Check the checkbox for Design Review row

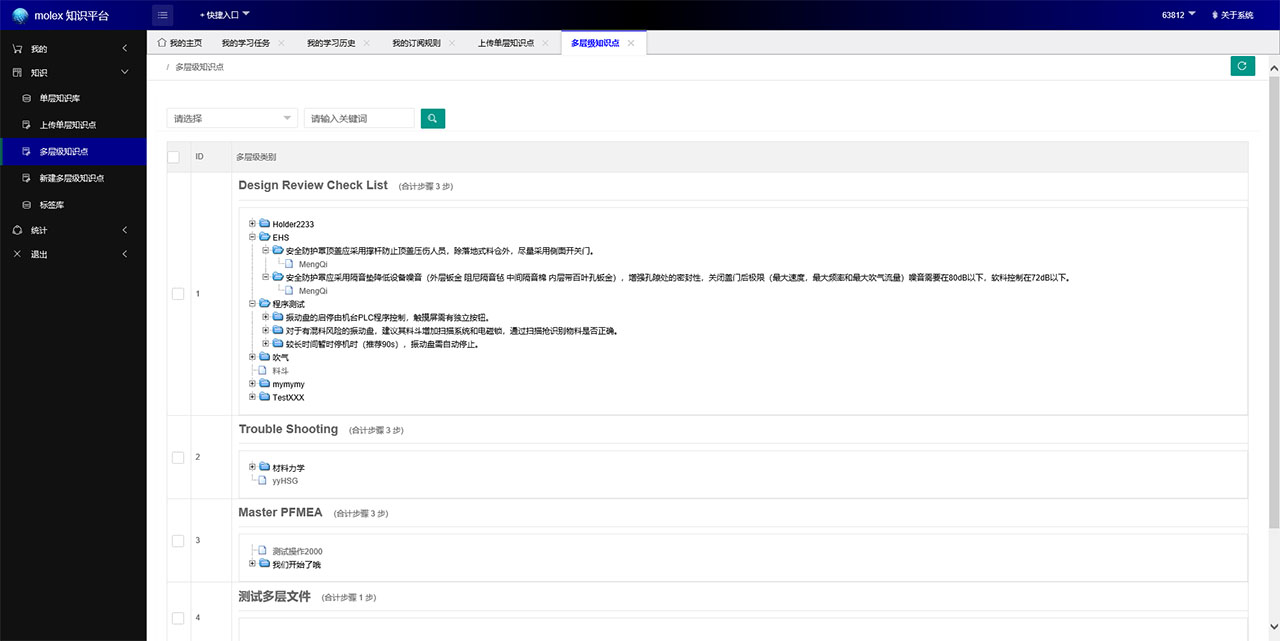click(178, 294)
